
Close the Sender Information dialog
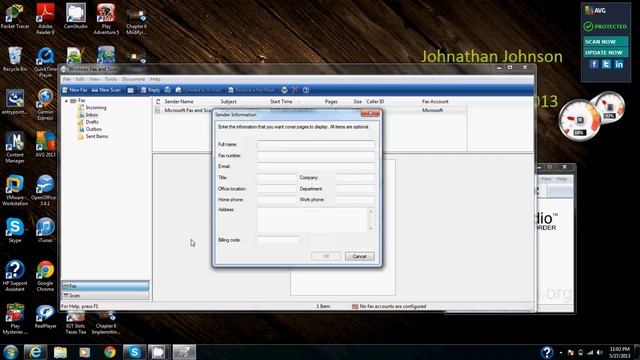click(370, 114)
